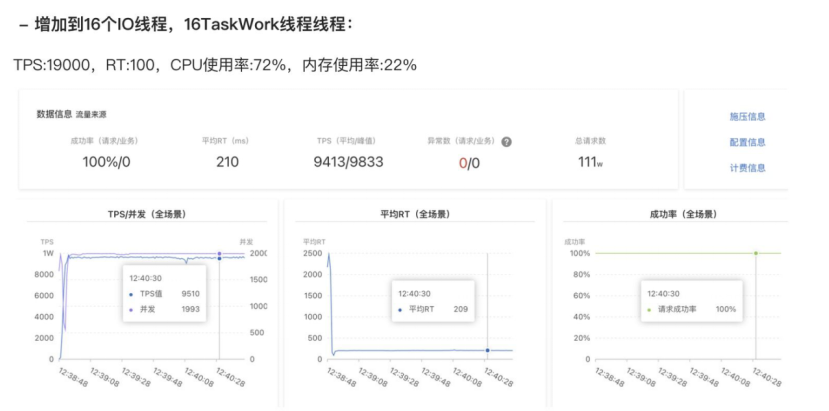Click the TPS（平均/峰值）label

point(346,141)
